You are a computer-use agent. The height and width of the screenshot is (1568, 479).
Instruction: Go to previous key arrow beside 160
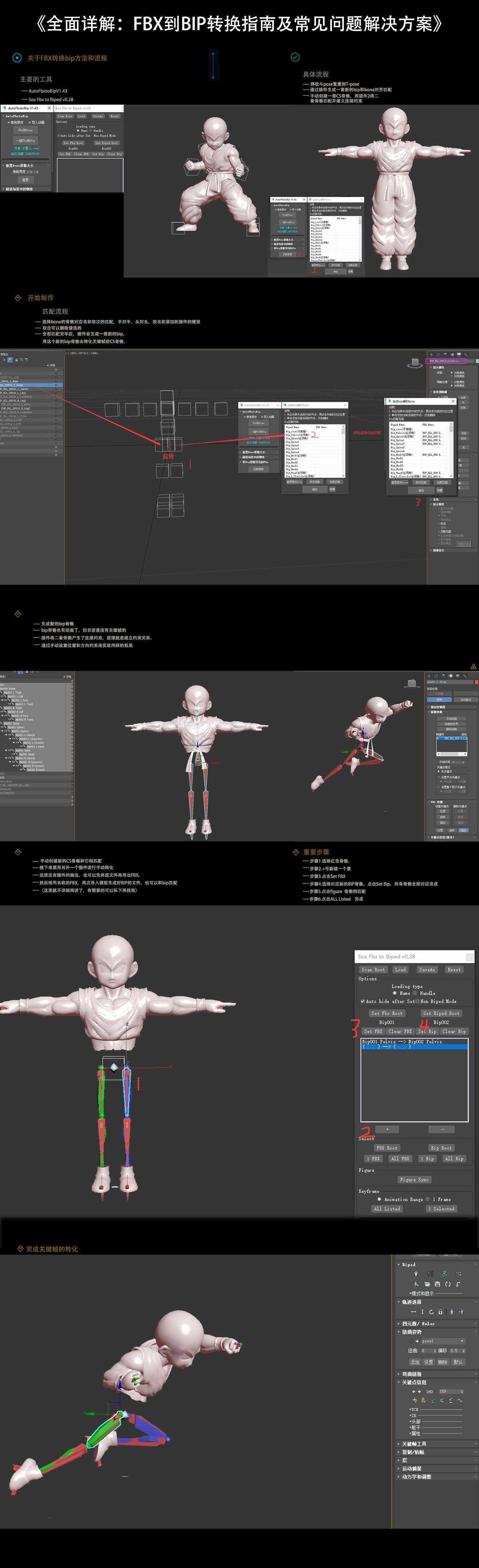coord(414,1392)
